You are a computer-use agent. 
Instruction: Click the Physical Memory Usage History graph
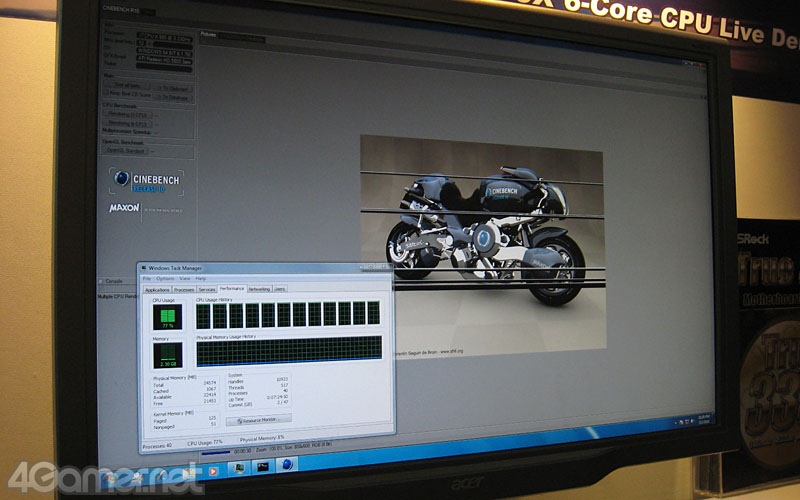pyautogui.click(x=289, y=351)
